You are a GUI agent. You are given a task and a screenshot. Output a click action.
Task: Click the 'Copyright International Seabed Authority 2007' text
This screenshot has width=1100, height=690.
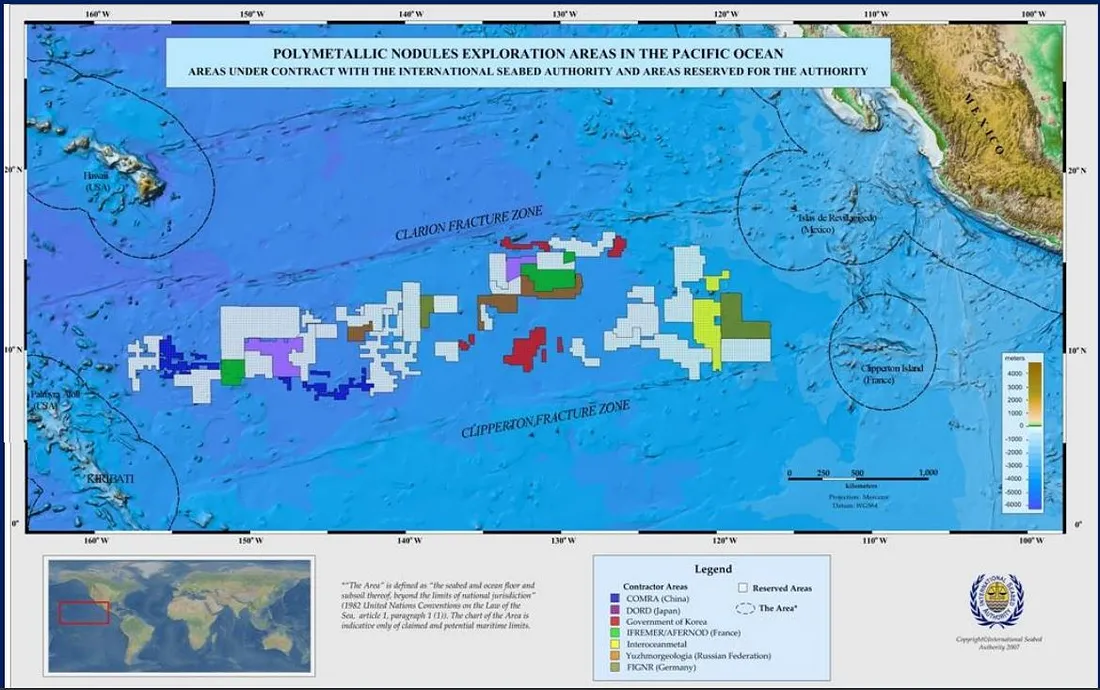(x=999, y=643)
